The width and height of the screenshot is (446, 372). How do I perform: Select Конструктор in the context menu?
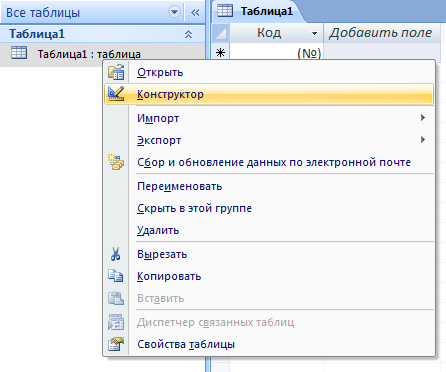[x=269, y=94]
